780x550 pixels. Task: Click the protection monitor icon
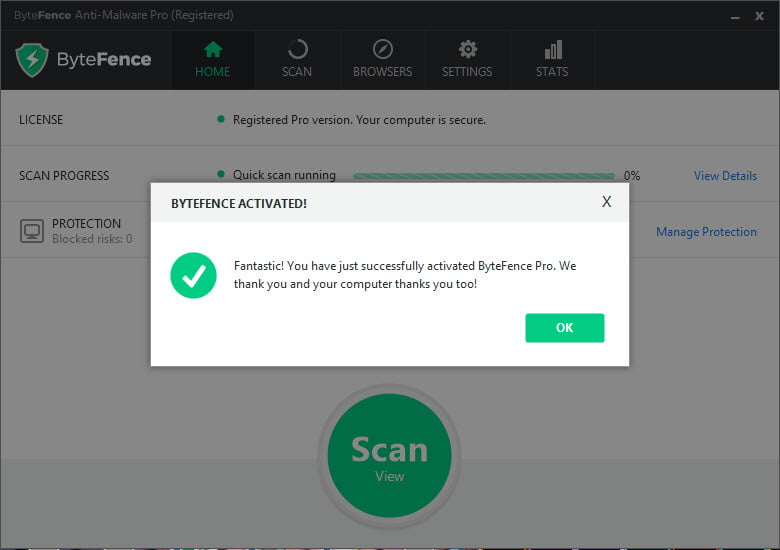tap(32, 231)
